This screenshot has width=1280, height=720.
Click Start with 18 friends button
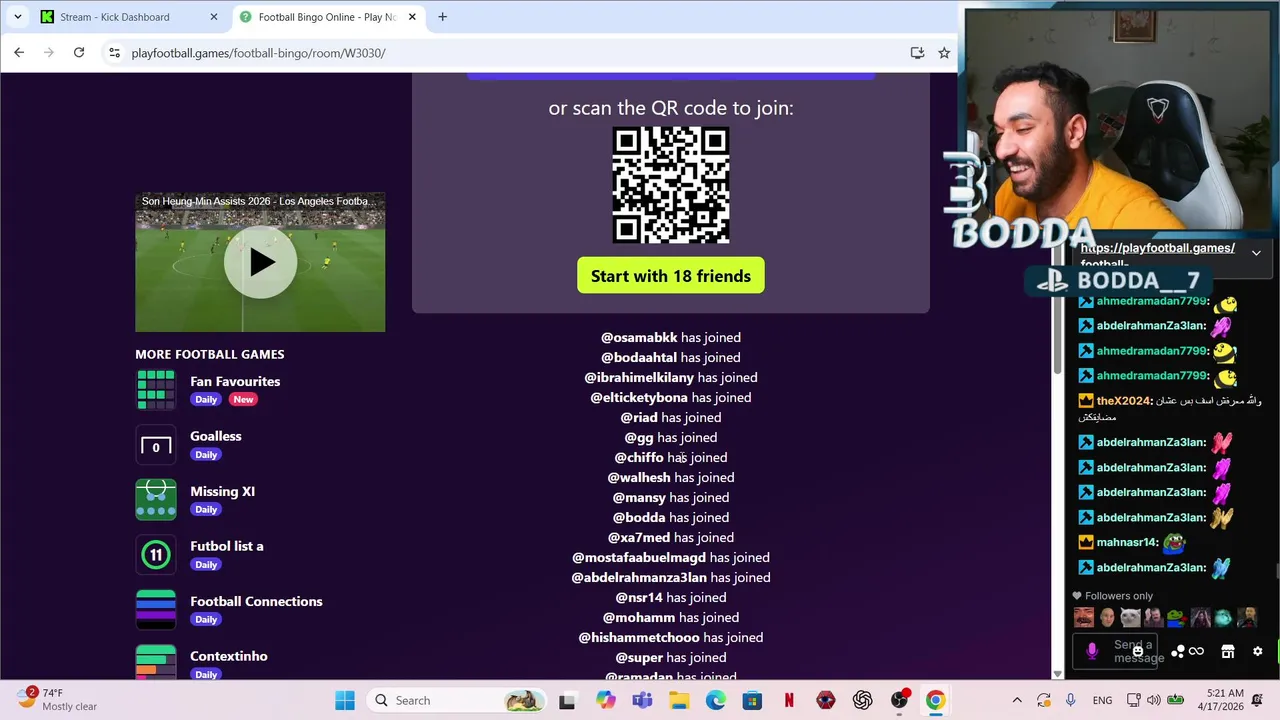pos(671,276)
